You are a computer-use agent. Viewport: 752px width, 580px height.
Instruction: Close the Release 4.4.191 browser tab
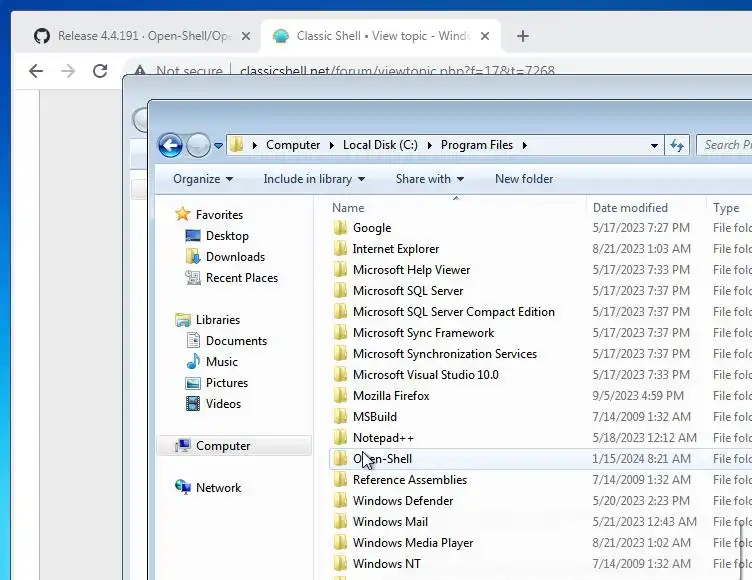(x=246, y=36)
